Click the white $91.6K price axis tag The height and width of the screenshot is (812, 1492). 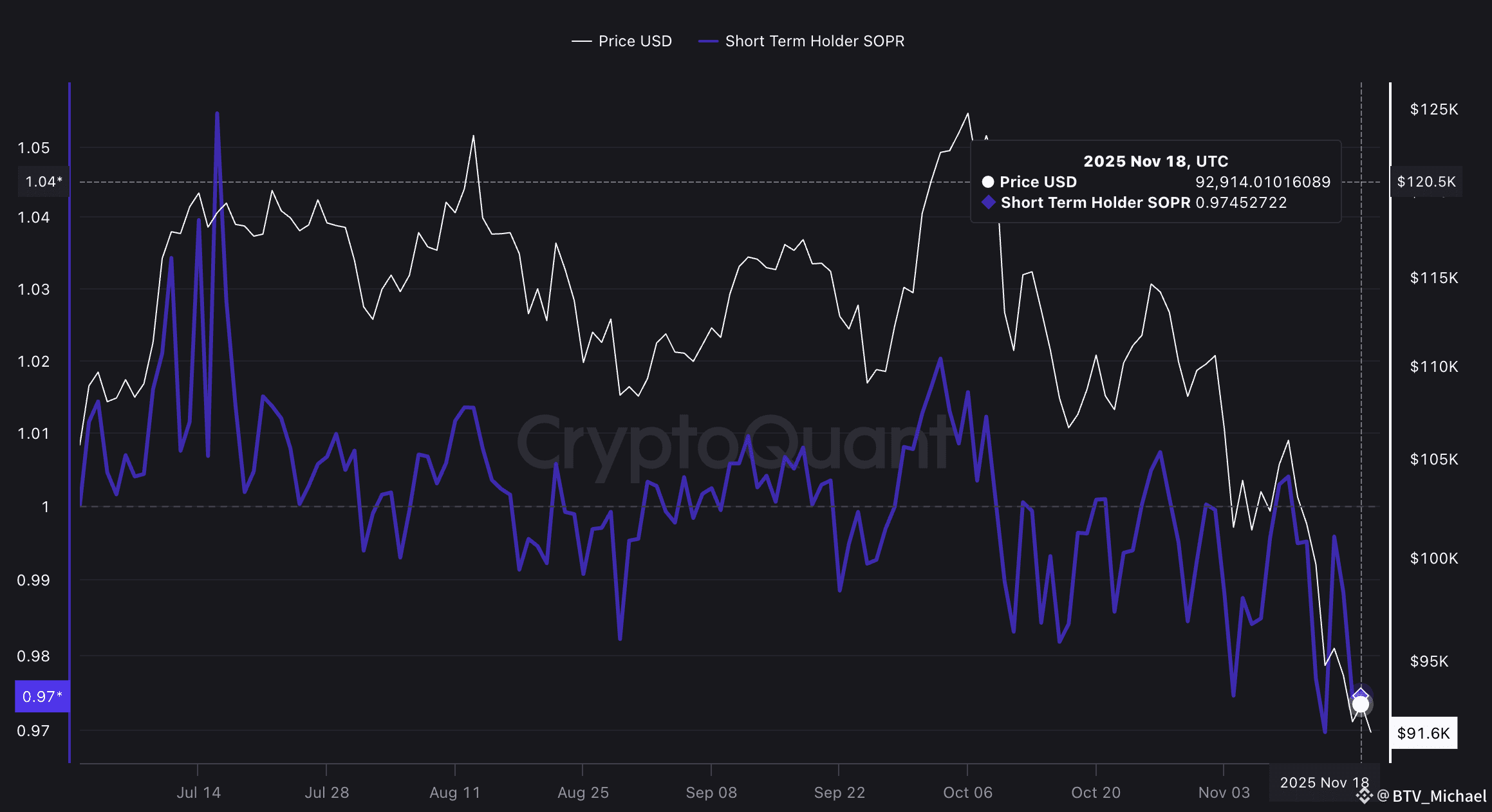click(1423, 733)
